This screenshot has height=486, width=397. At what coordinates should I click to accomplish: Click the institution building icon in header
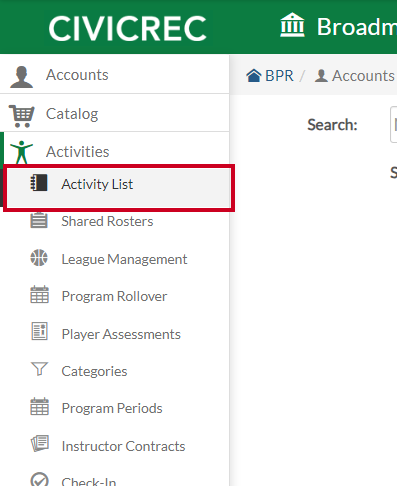292,25
